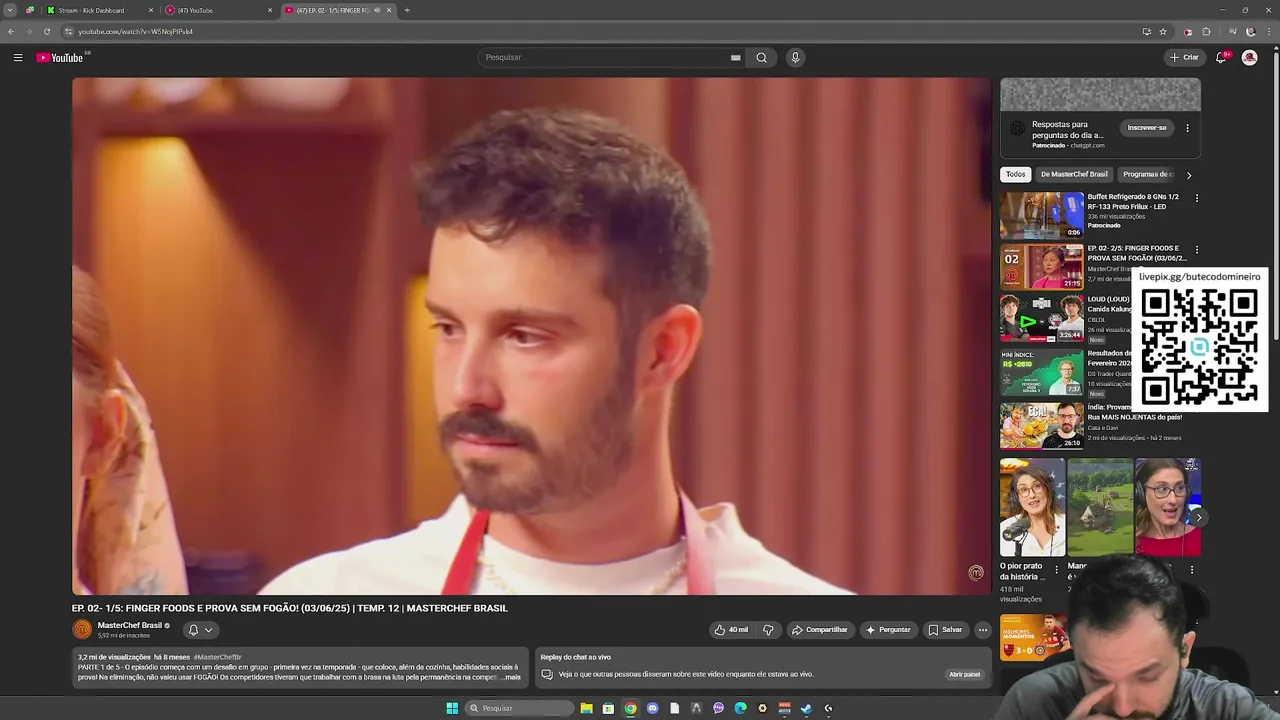Screen dimensions: 1280x720
Task: Click the browser address bar URL
Action: (135, 31)
